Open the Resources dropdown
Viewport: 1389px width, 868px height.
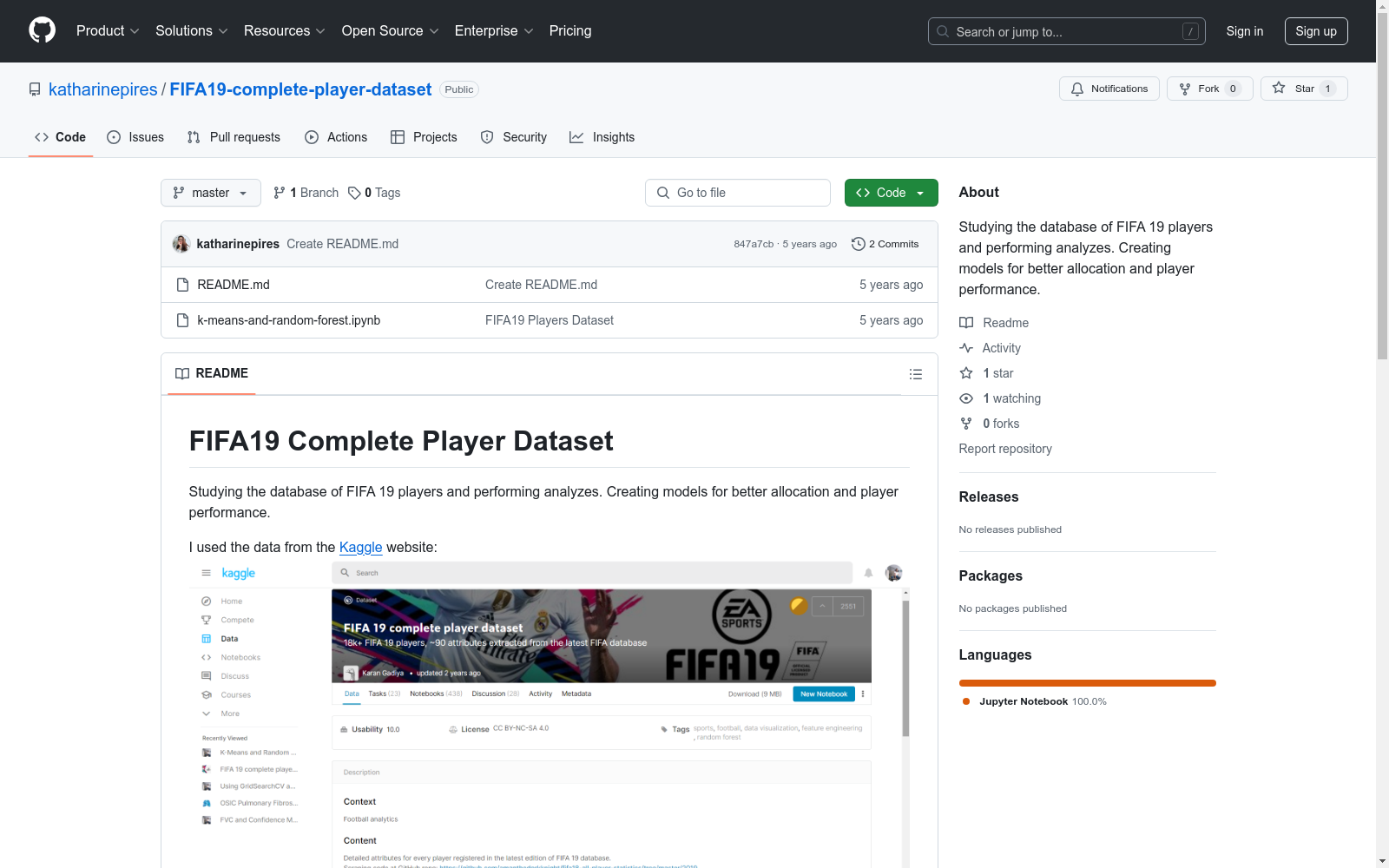pyautogui.click(x=285, y=31)
